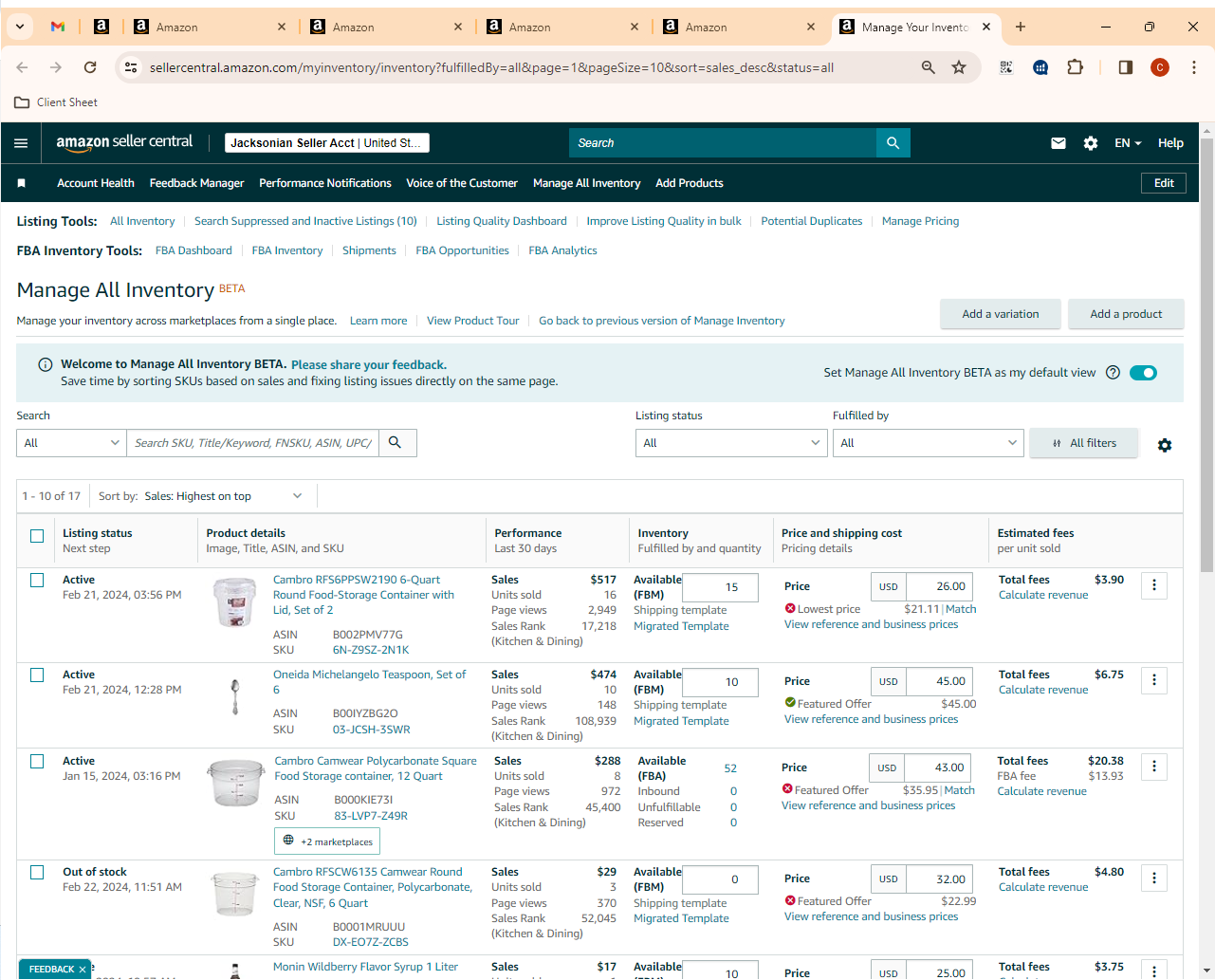Click Calculate revenue for Oneida Teaspoon row

point(1043,690)
